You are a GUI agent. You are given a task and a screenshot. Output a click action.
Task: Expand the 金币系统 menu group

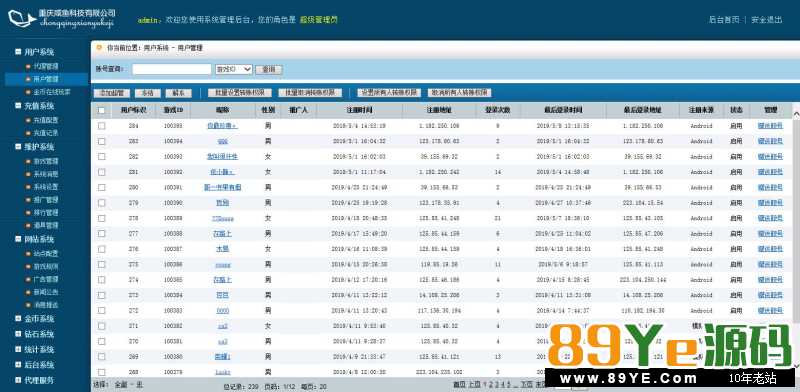click(x=18, y=318)
